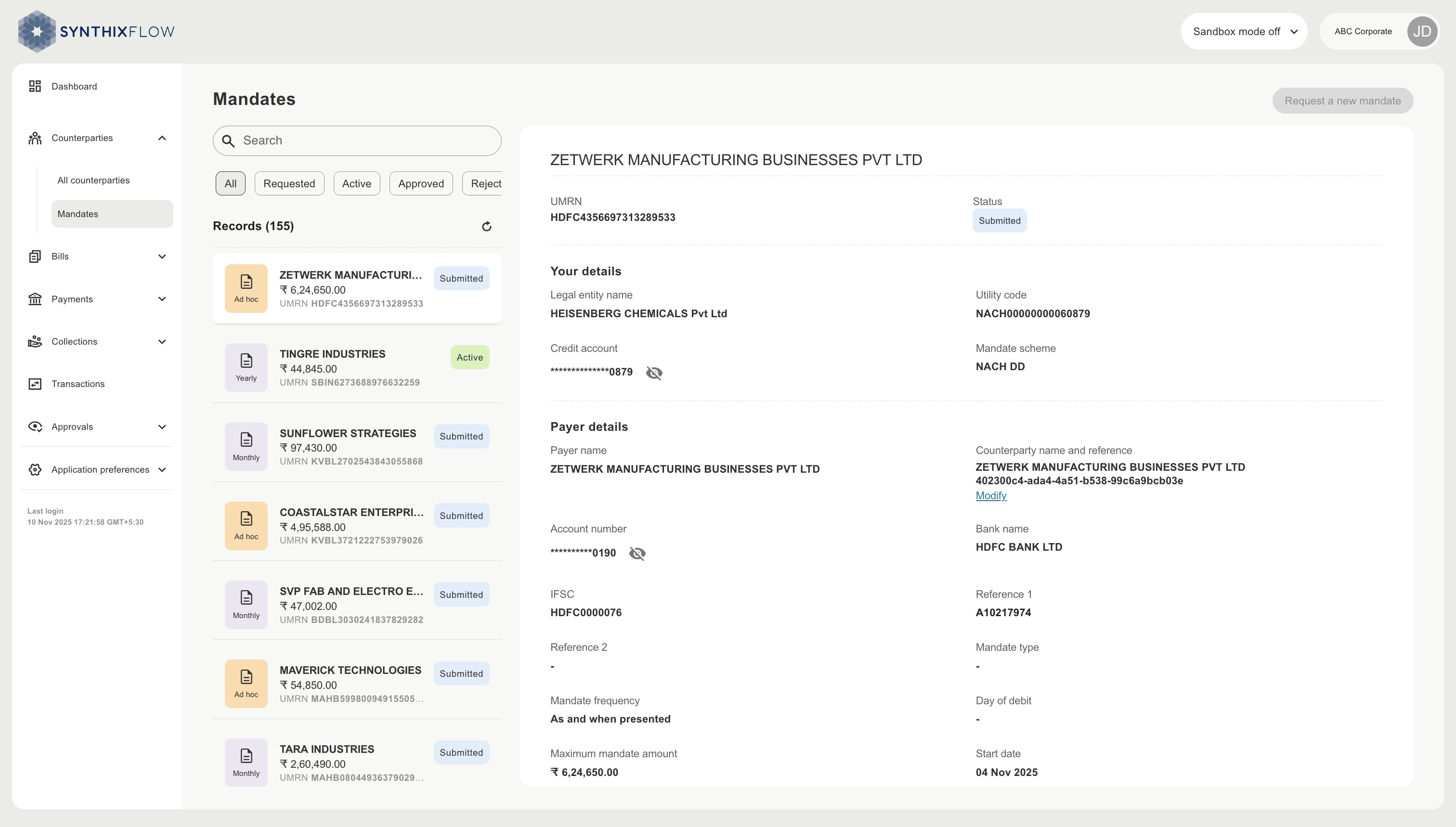Expand the Bills menu chevron
The height and width of the screenshot is (827, 1456).
pyautogui.click(x=162, y=256)
